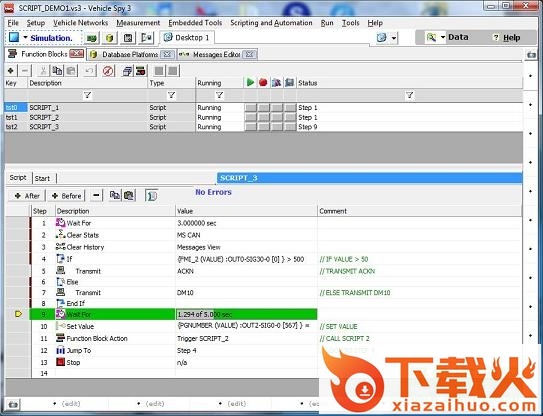Click the blue square Simulation mode icon
This screenshot has height=416, width=543.
click(x=14, y=37)
